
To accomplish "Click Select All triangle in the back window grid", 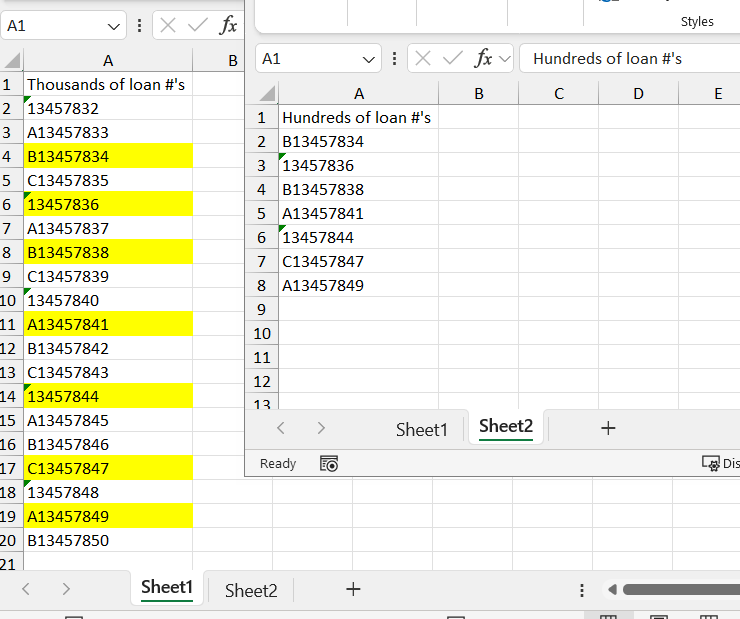I will [x=12, y=60].
